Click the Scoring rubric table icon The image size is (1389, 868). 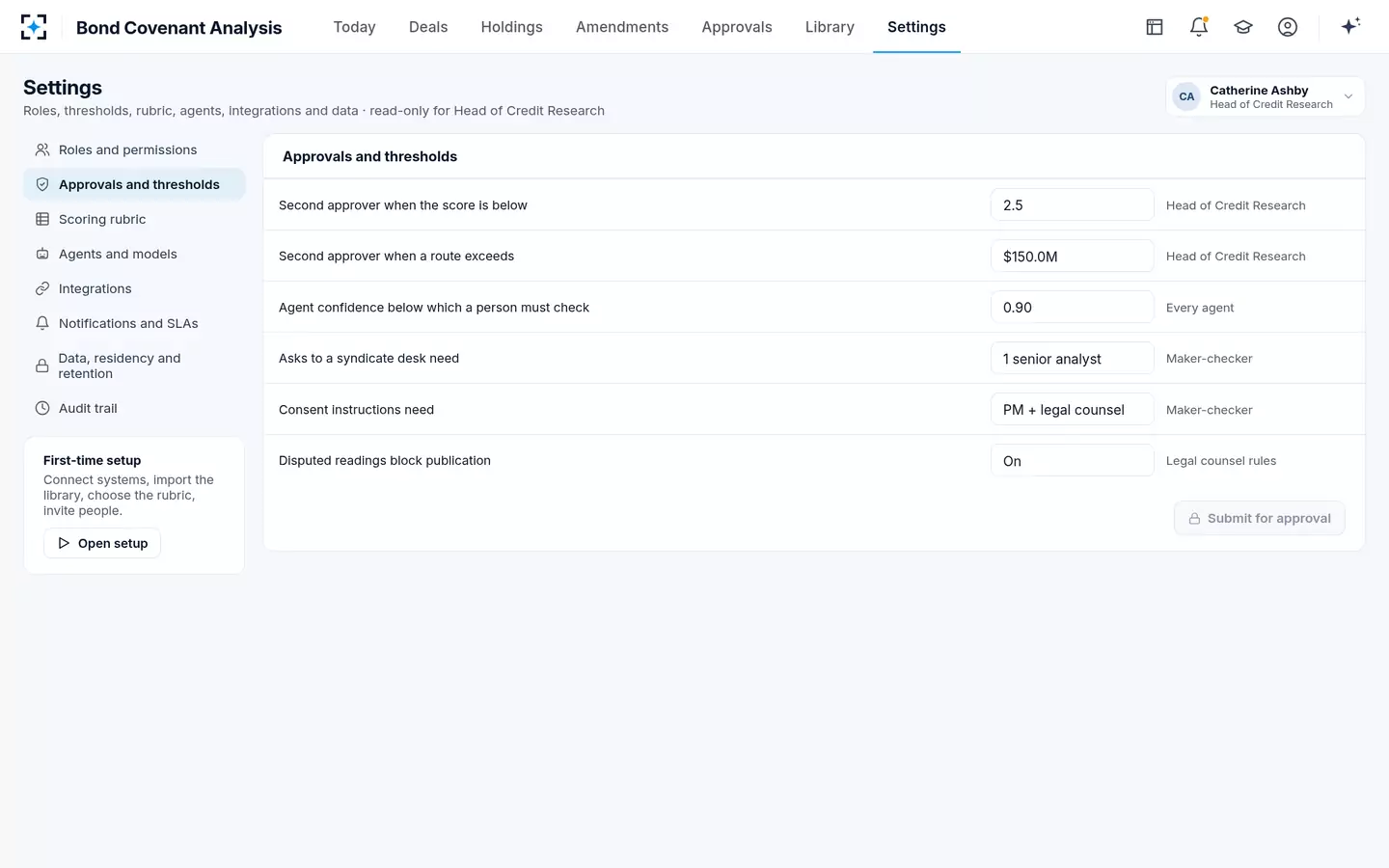(x=42, y=219)
